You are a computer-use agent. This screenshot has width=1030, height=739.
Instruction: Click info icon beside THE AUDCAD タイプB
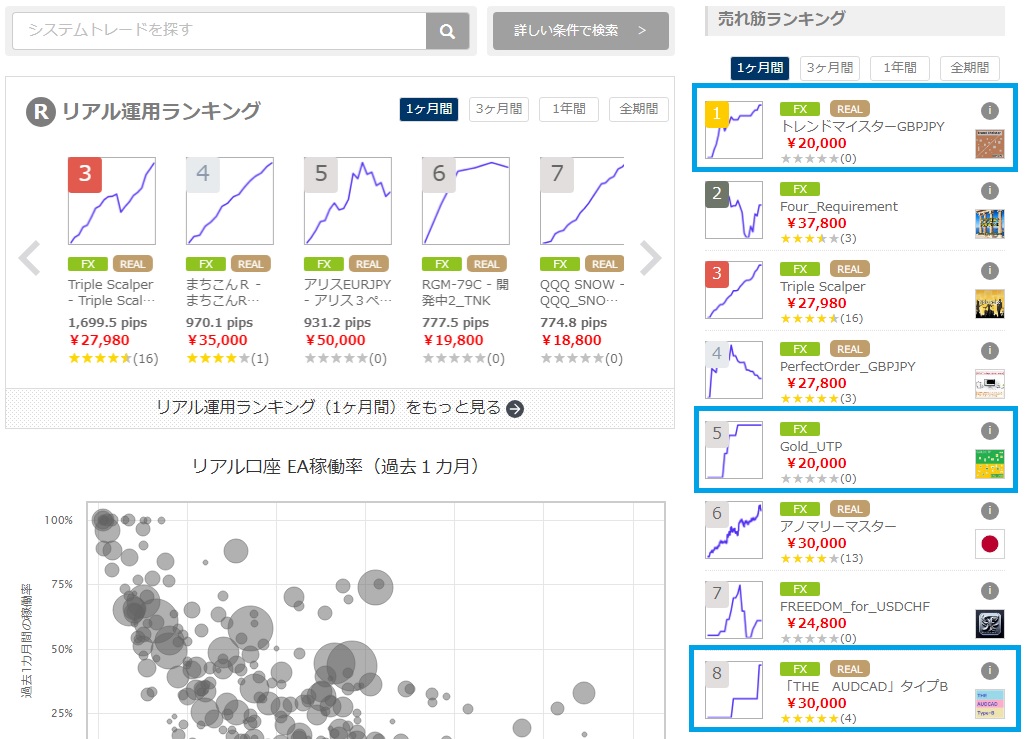tap(989, 671)
